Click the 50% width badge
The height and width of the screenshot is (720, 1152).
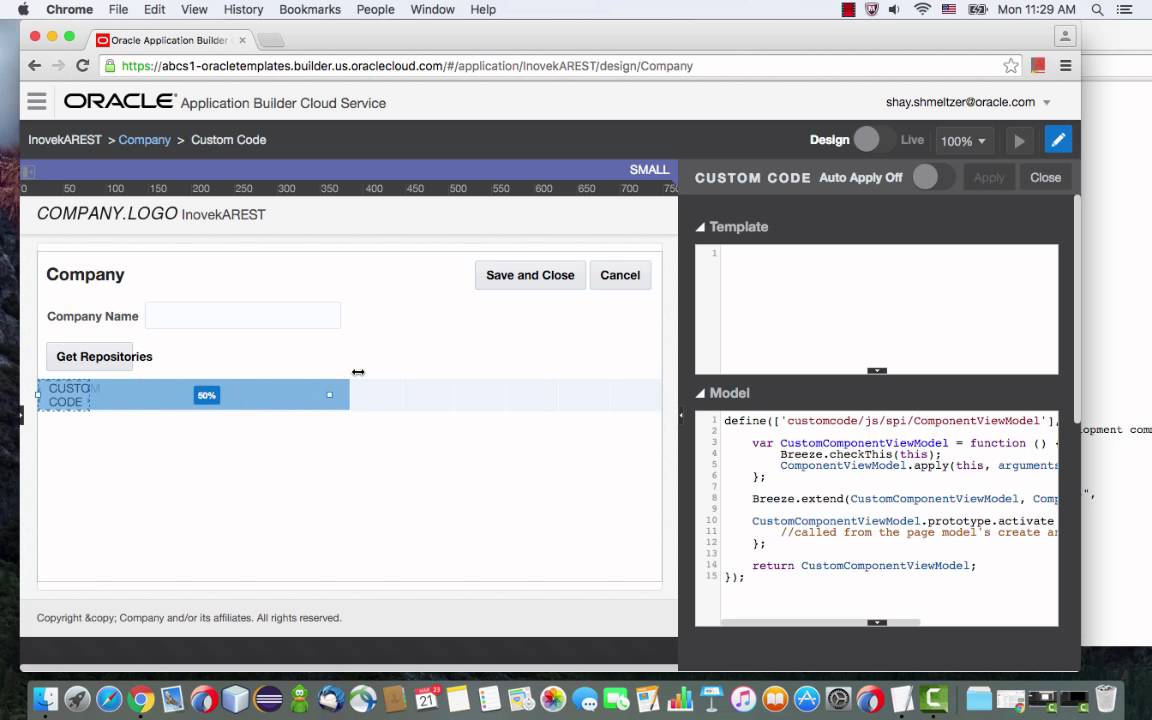[206, 395]
